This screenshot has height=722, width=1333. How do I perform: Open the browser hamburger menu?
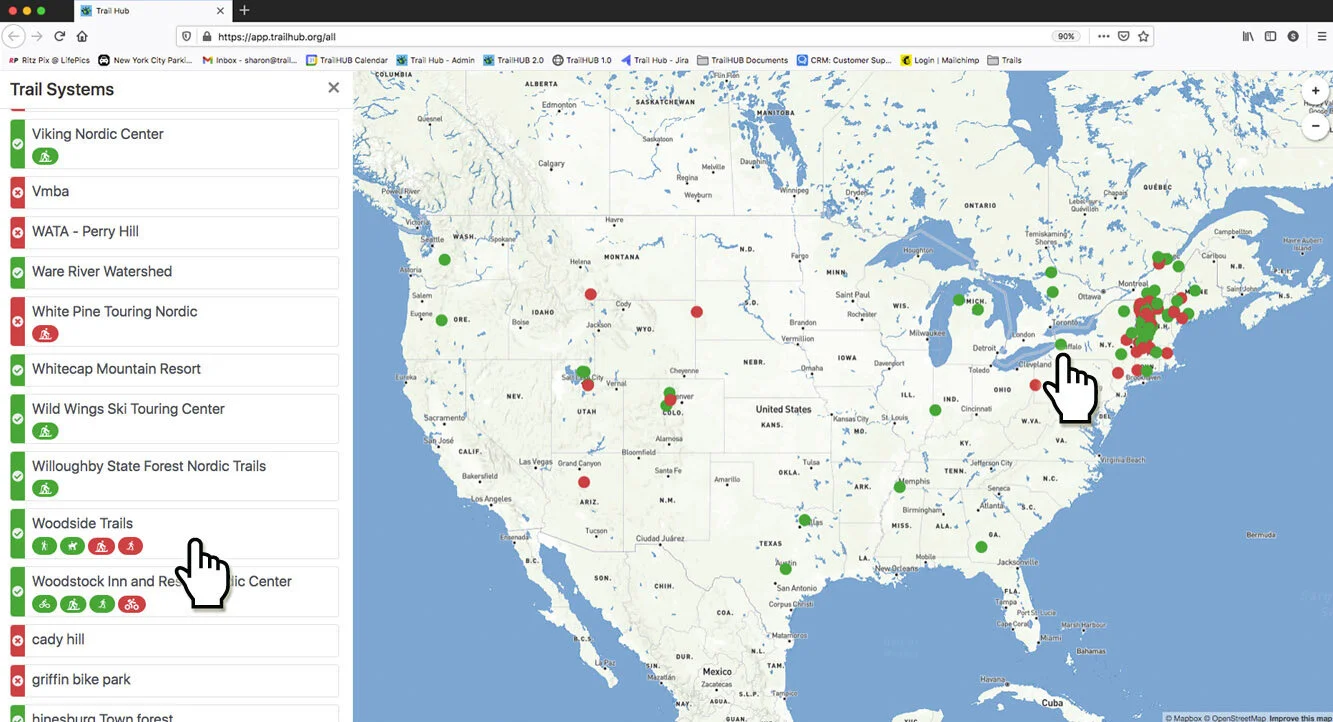point(1321,36)
